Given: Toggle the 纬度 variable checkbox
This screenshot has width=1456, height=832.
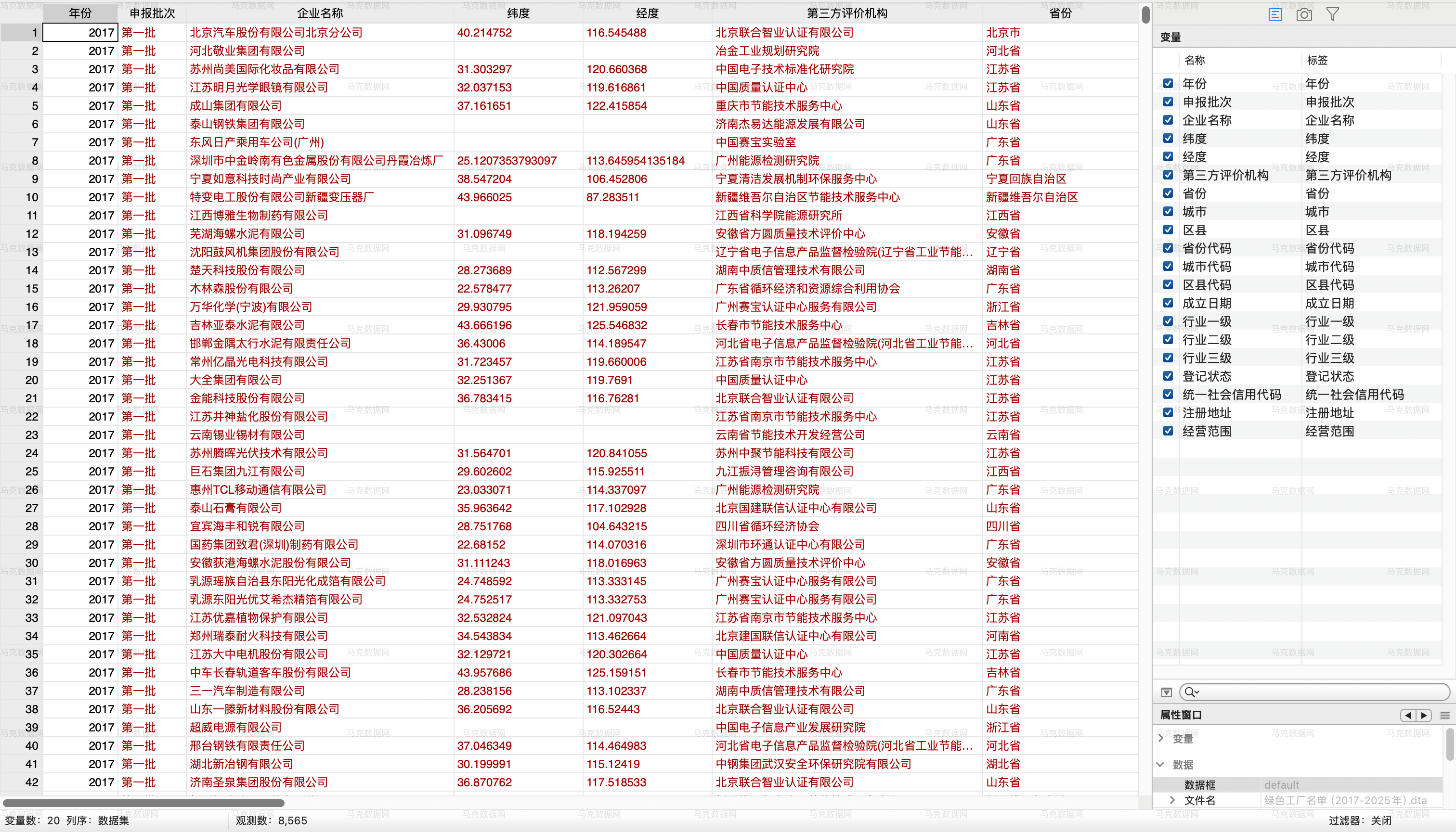Looking at the screenshot, I should pyautogui.click(x=1168, y=138).
